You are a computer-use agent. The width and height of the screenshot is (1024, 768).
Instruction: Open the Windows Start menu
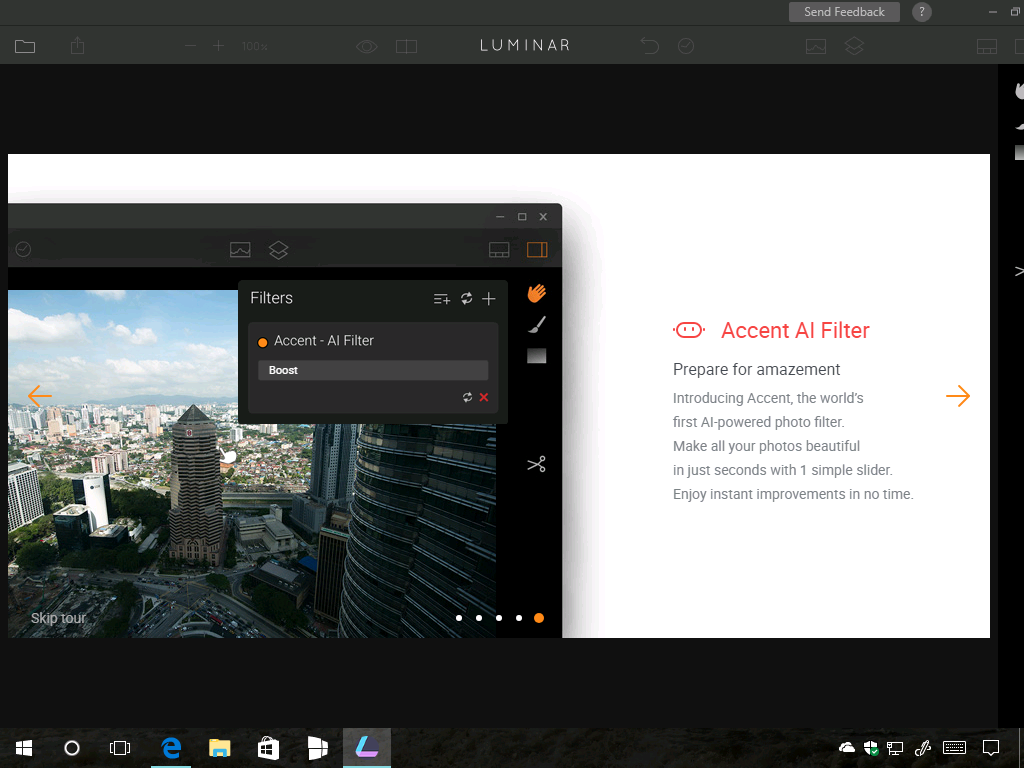24,748
